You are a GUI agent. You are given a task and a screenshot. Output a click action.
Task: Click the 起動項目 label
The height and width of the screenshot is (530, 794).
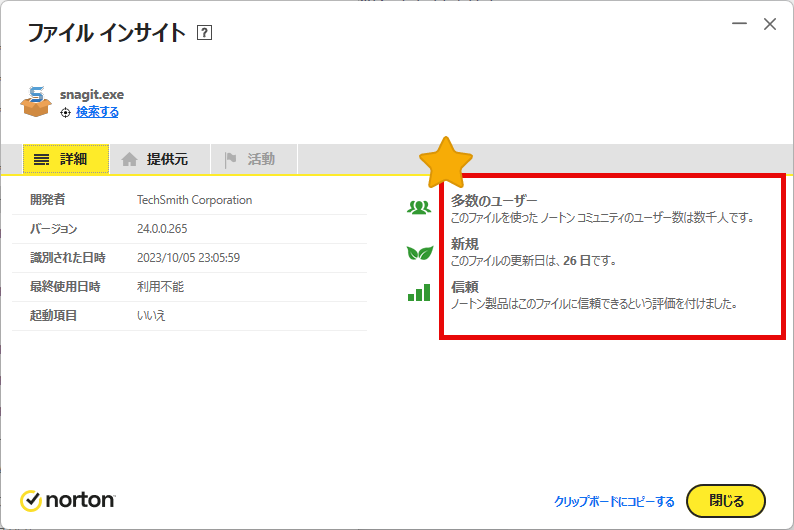click(x=53, y=315)
